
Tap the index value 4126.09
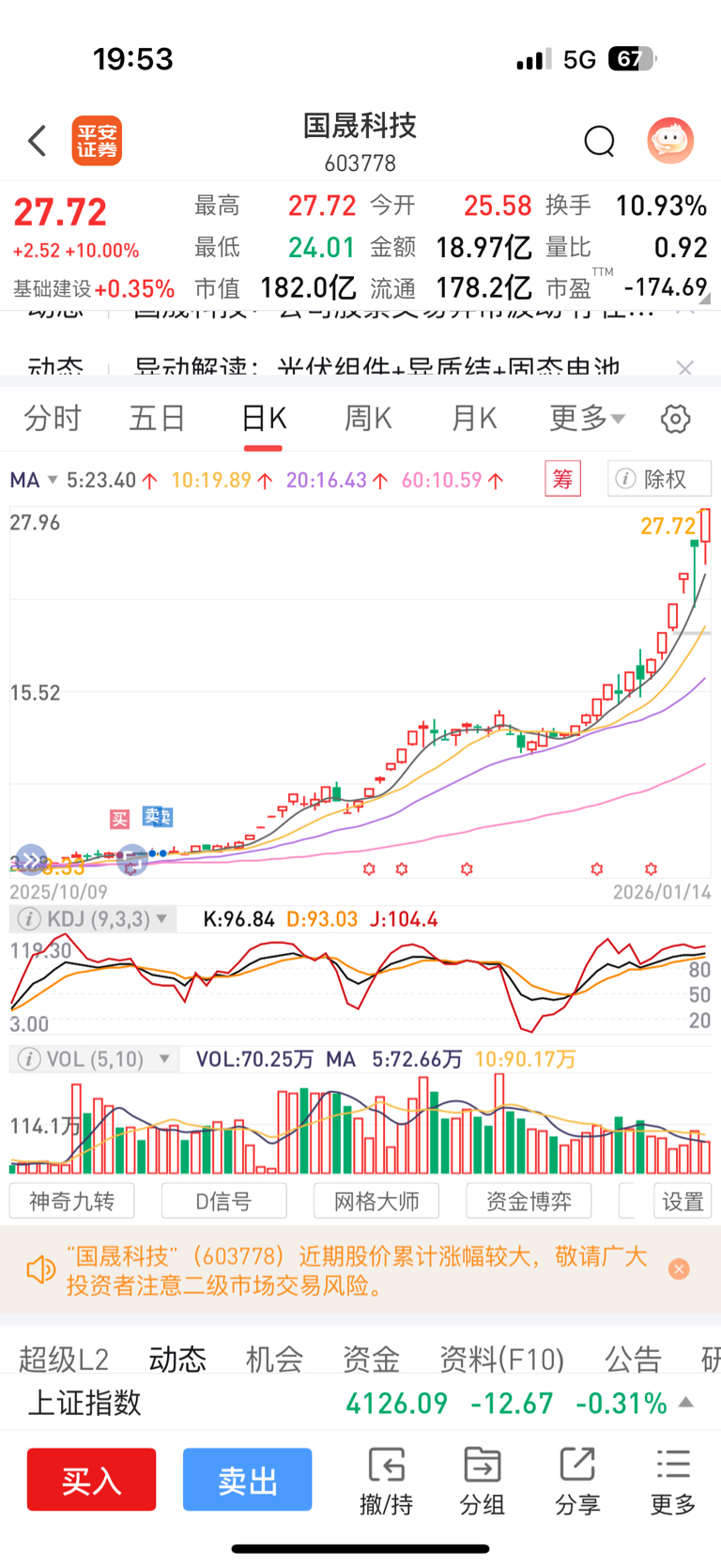[x=396, y=1403]
